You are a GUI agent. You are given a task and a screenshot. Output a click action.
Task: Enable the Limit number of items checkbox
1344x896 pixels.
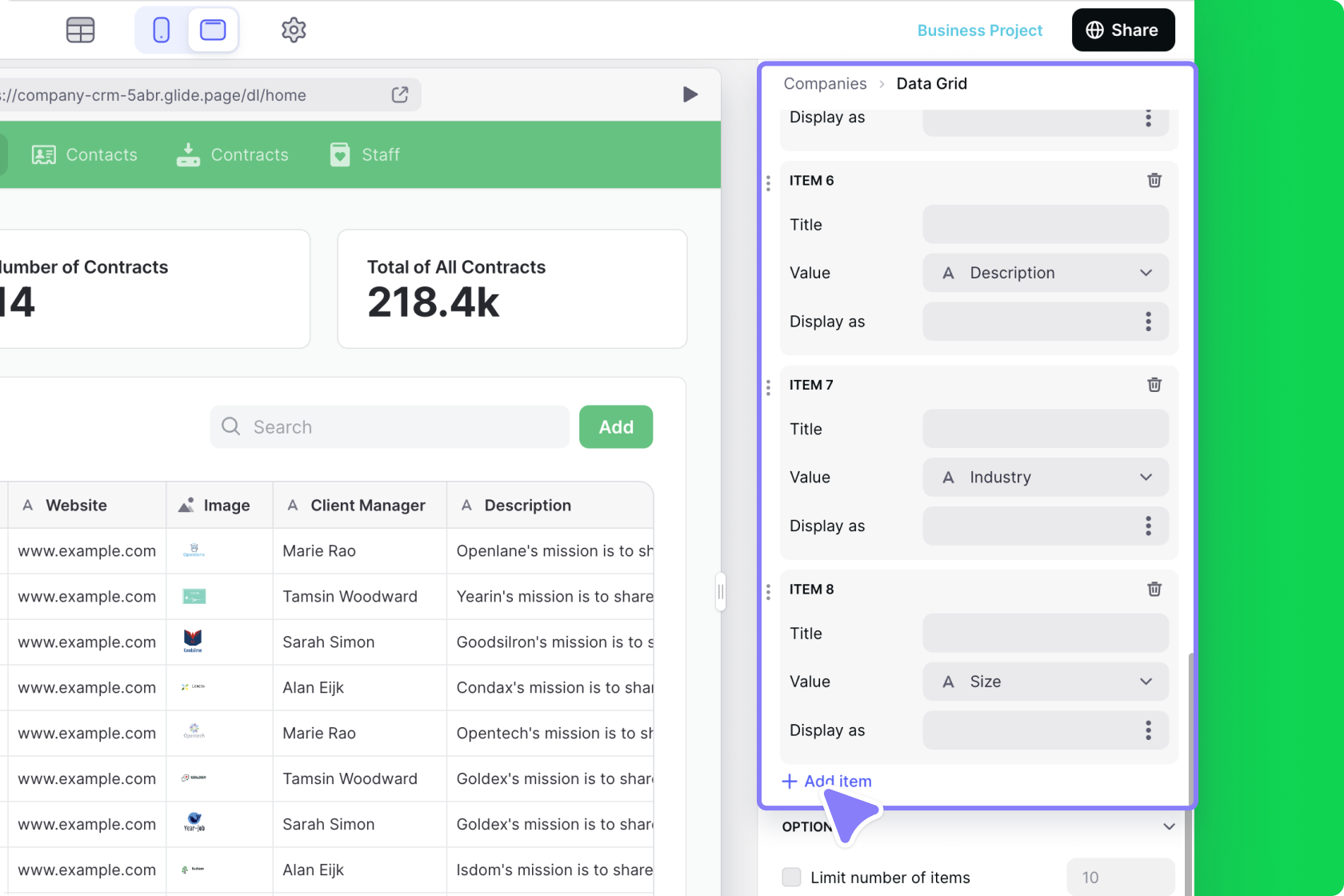pyautogui.click(x=791, y=877)
